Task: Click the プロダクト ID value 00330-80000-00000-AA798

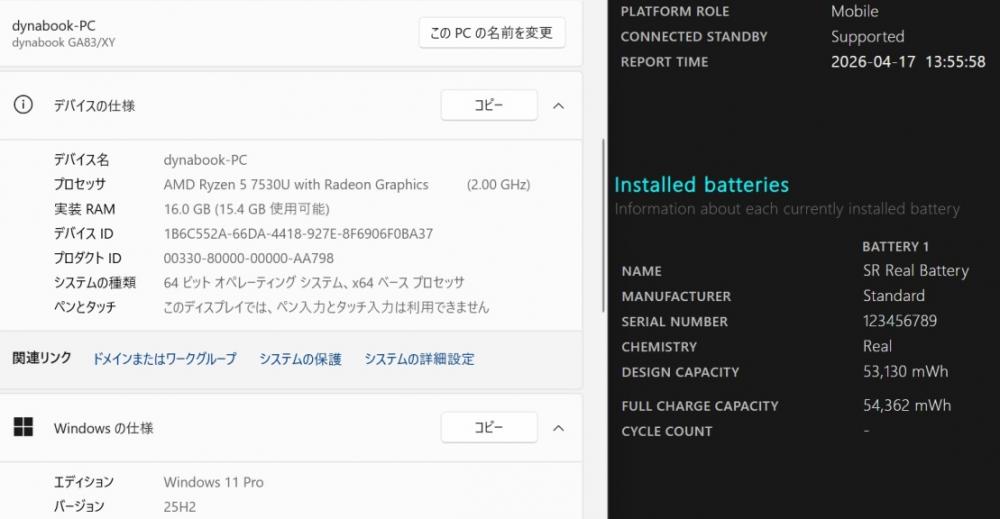Action: (x=248, y=258)
